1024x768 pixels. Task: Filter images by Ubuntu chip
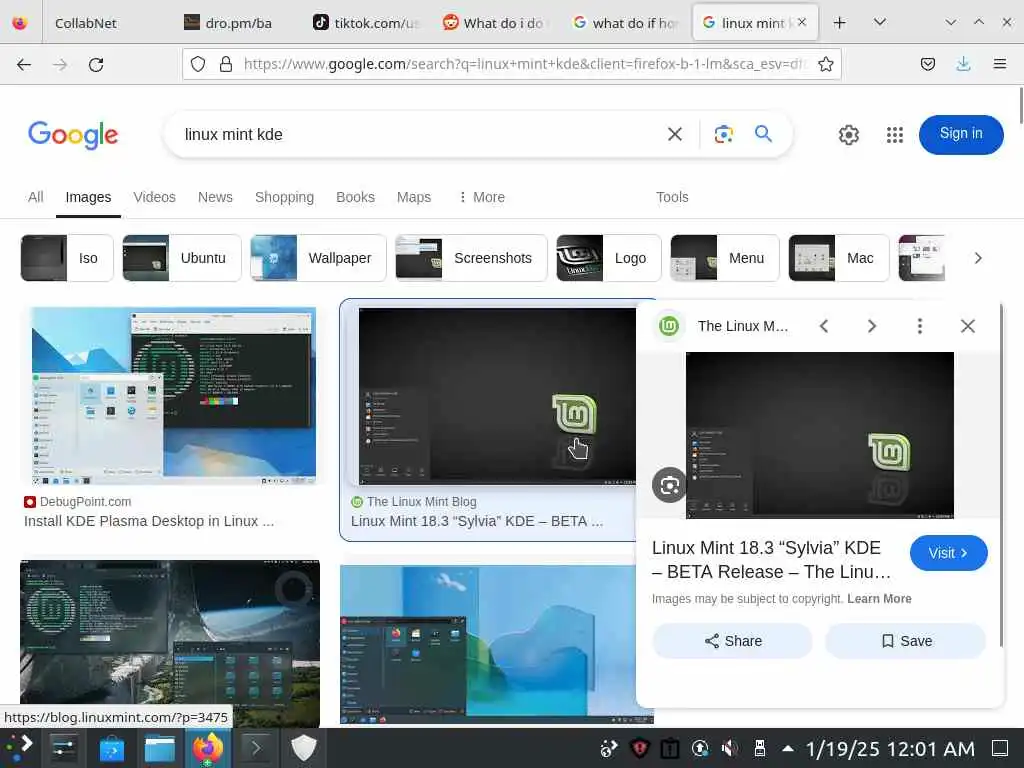point(182,258)
